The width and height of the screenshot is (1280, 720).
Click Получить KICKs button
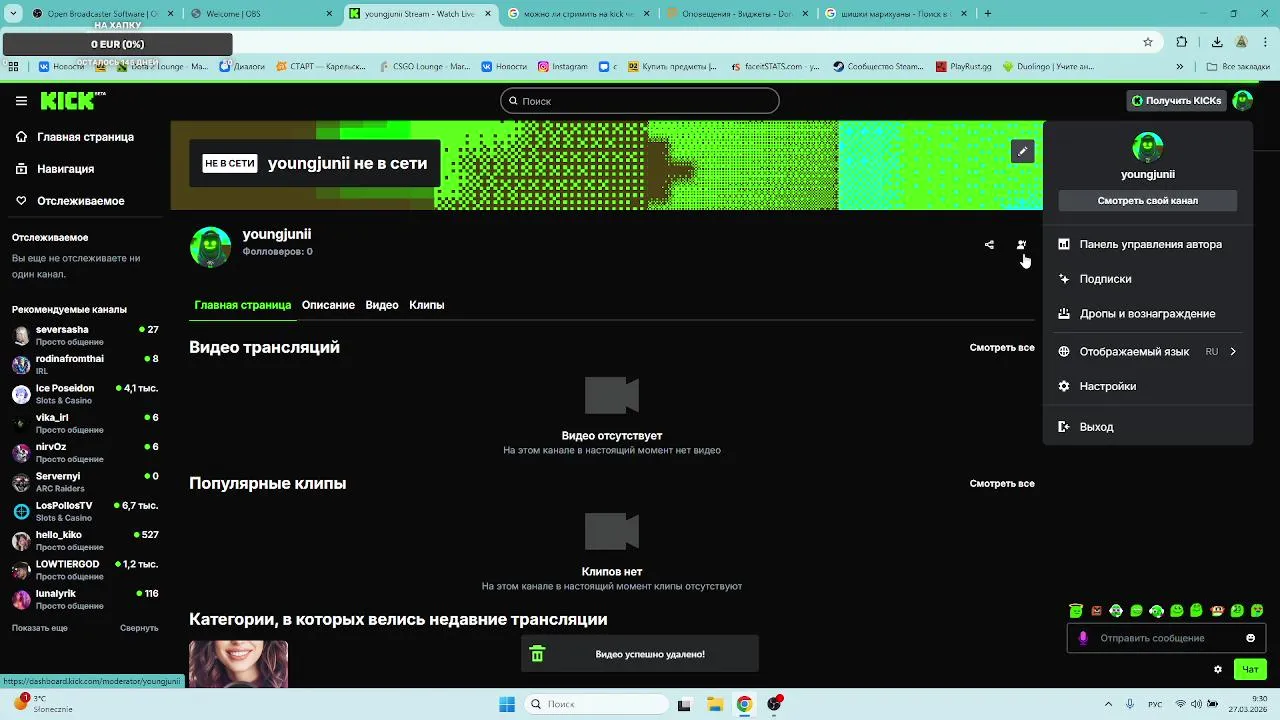pyautogui.click(x=1176, y=101)
